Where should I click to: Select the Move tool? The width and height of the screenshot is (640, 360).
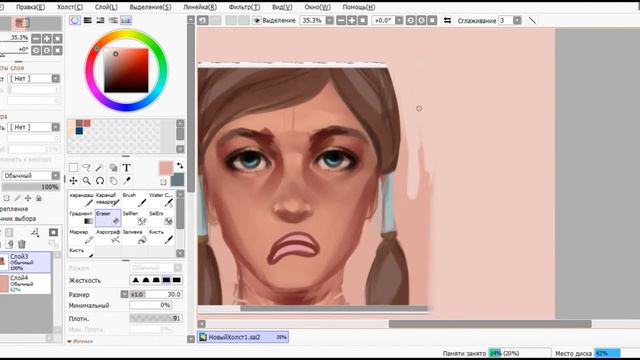[73, 181]
